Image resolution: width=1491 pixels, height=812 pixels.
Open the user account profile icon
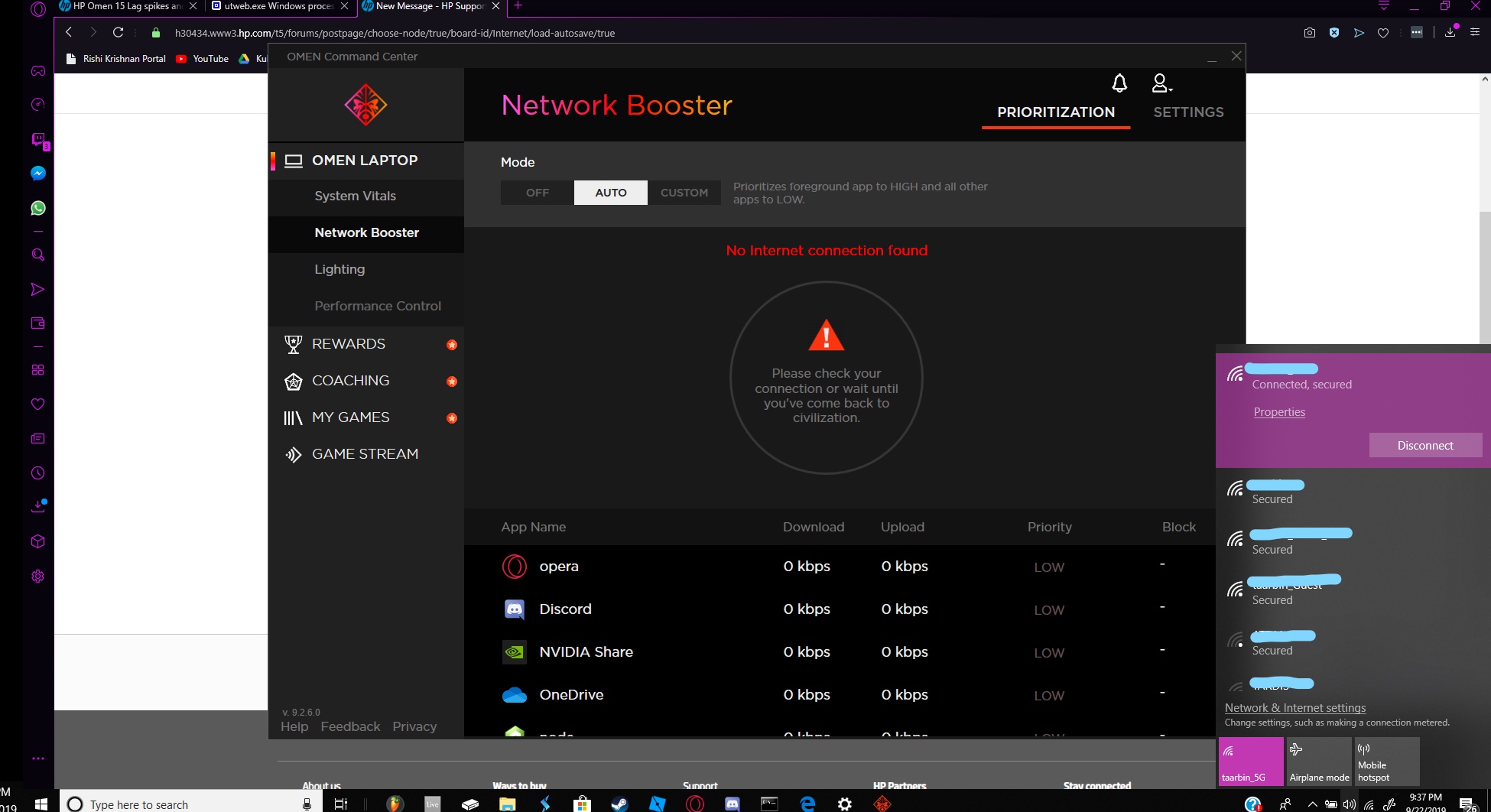click(x=1161, y=83)
